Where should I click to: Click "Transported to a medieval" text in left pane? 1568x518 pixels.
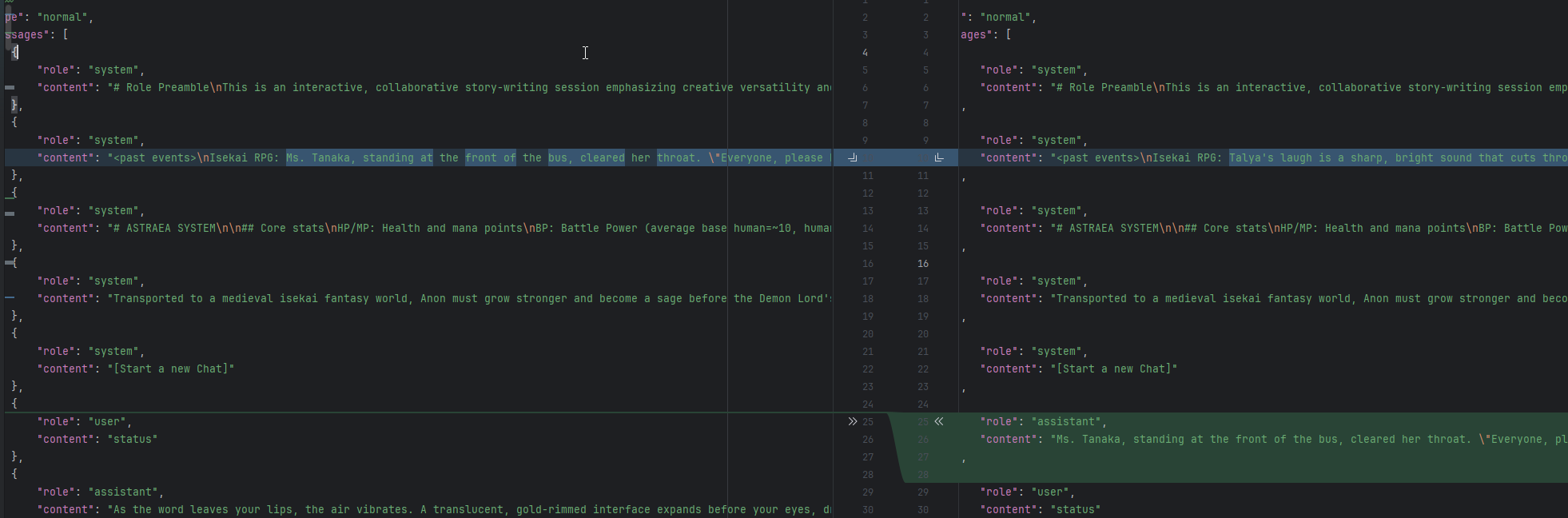coord(193,298)
